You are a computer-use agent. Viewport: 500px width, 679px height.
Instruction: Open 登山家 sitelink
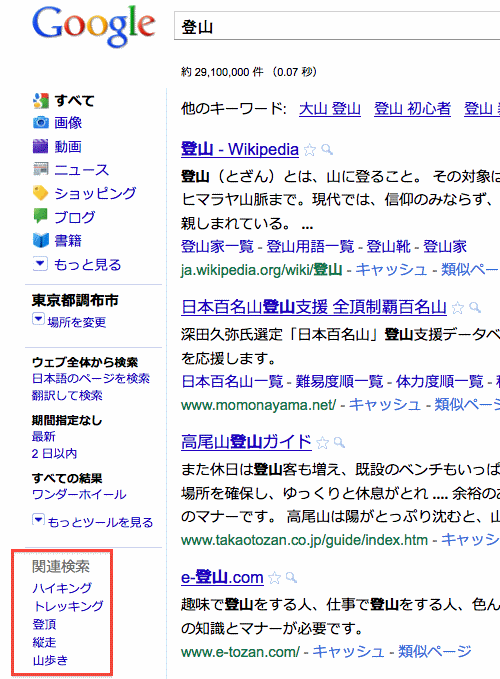(x=445, y=246)
